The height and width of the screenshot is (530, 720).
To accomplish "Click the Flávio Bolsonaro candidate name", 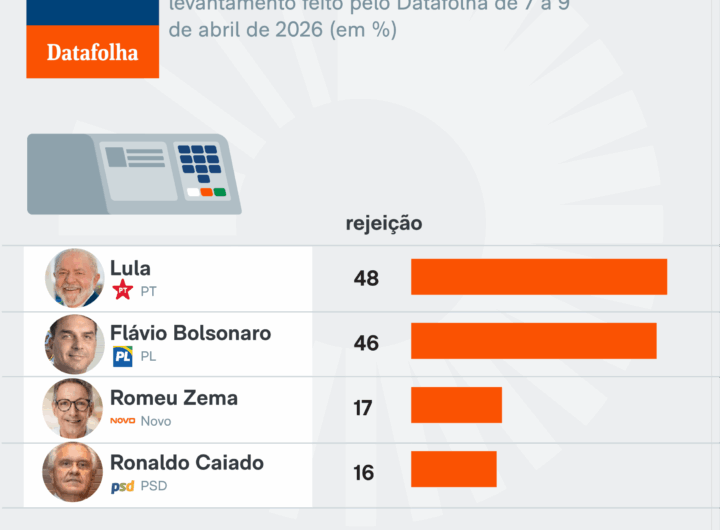I will pyautogui.click(x=190, y=333).
